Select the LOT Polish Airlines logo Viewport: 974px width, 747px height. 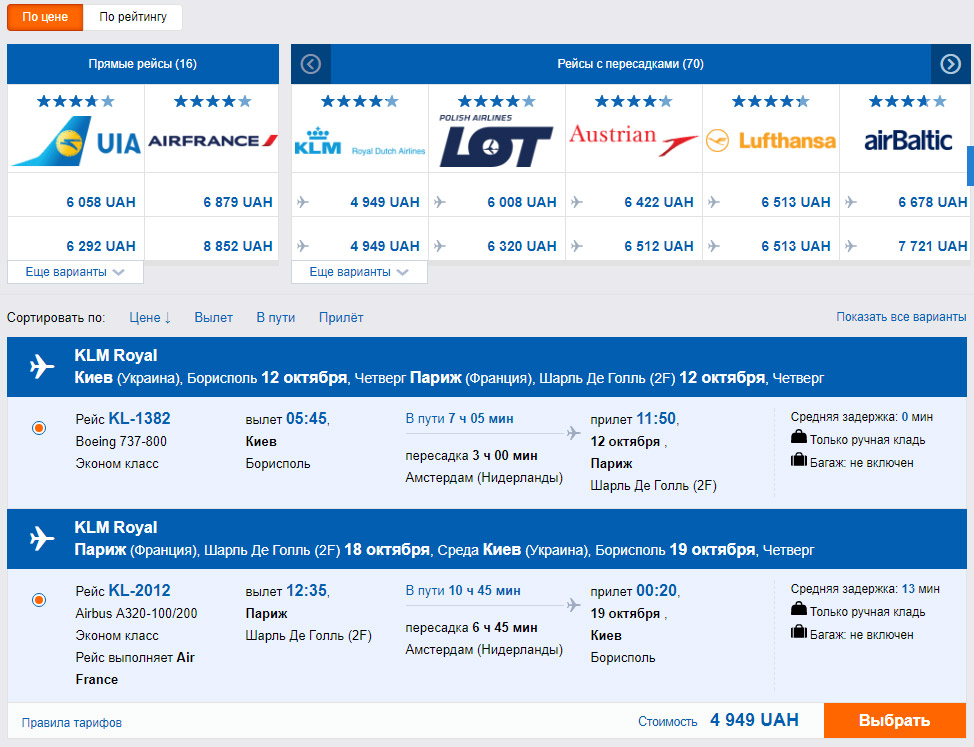click(496, 141)
